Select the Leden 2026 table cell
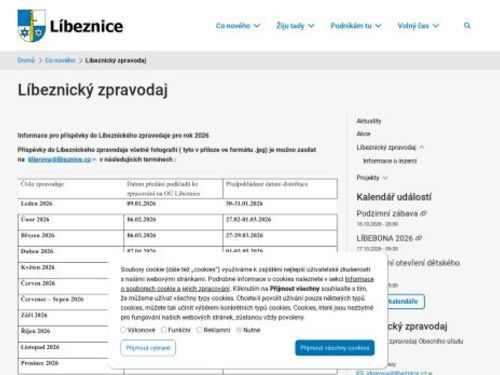This screenshot has height=375, width=500. [71, 207]
